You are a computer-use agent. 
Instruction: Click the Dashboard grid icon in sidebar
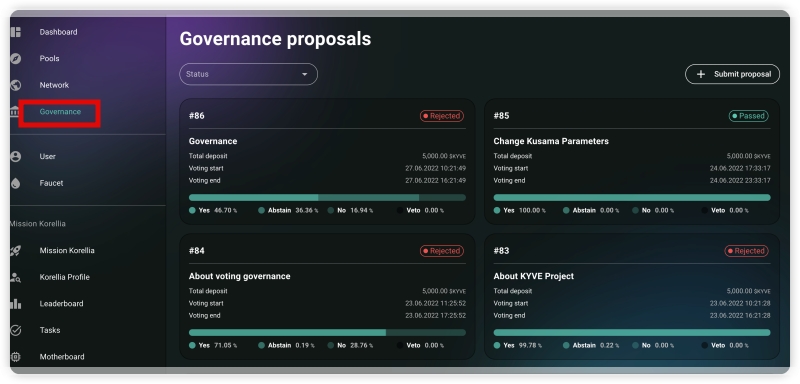pos(16,32)
